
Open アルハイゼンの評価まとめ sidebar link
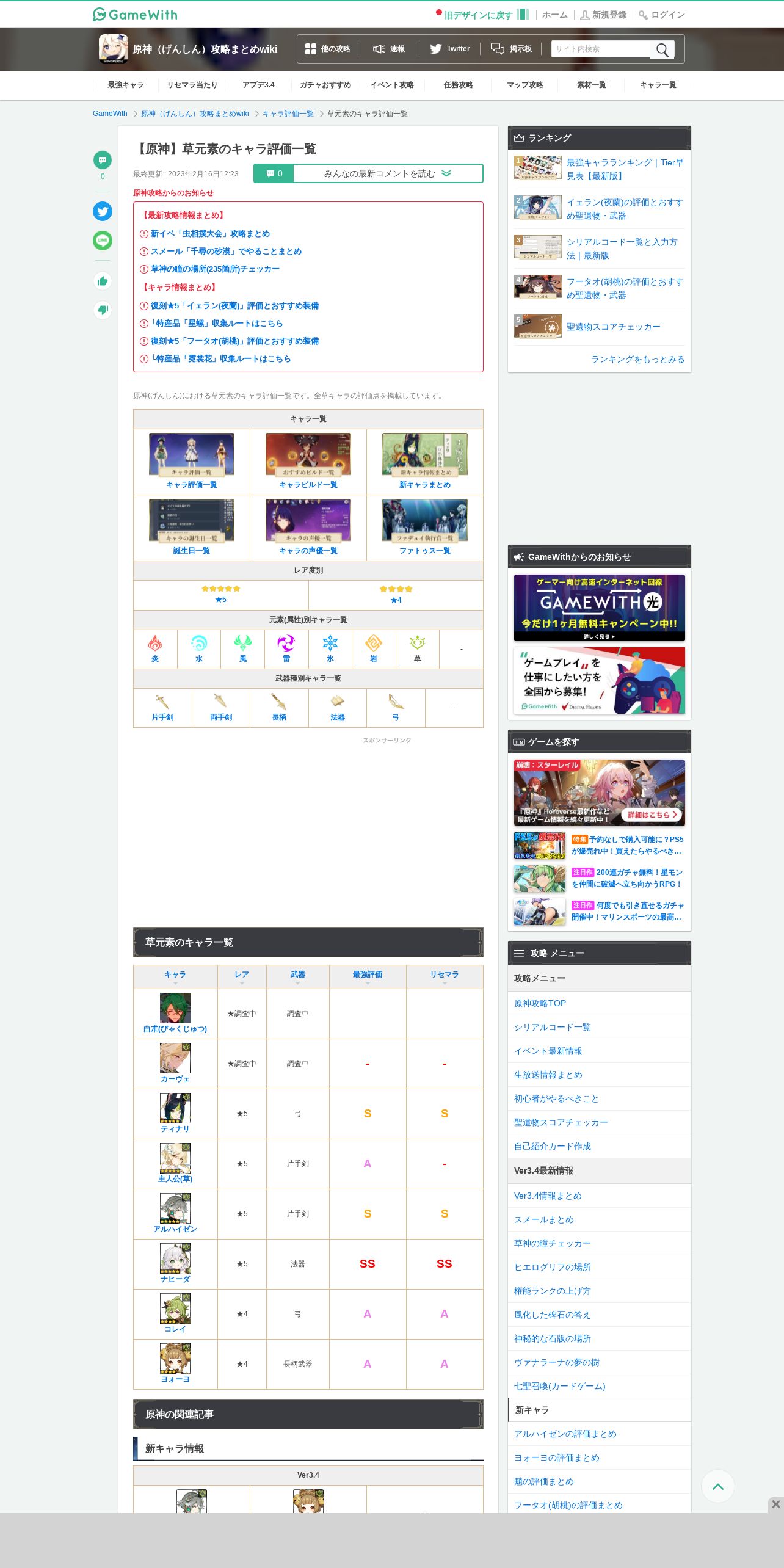(565, 1434)
